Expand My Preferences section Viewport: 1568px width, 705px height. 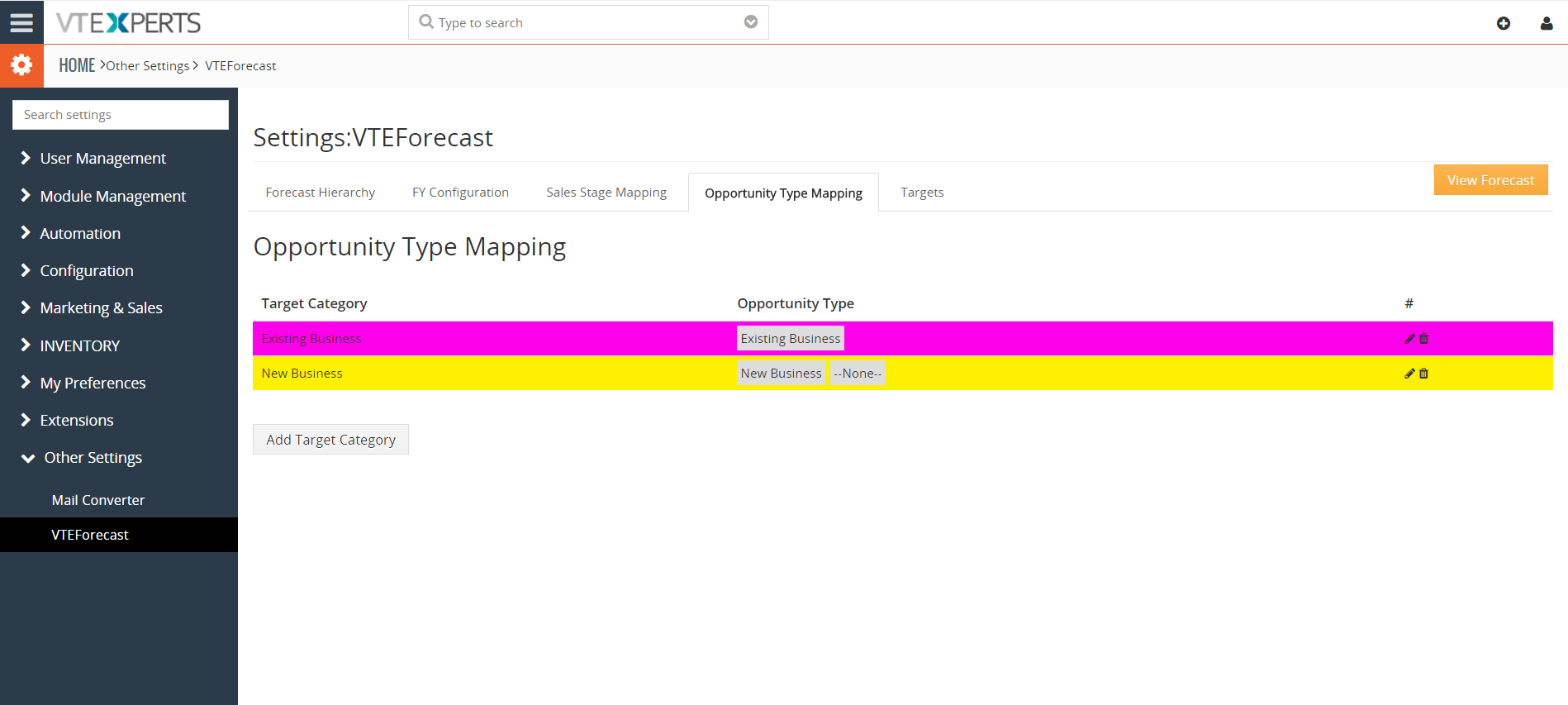[93, 383]
